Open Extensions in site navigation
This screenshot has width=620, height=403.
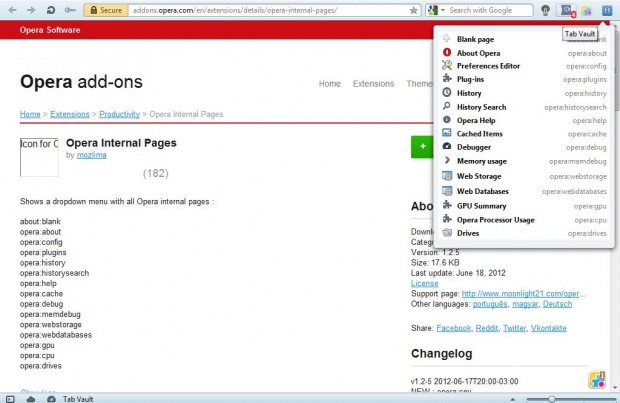pyautogui.click(x=373, y=84)
